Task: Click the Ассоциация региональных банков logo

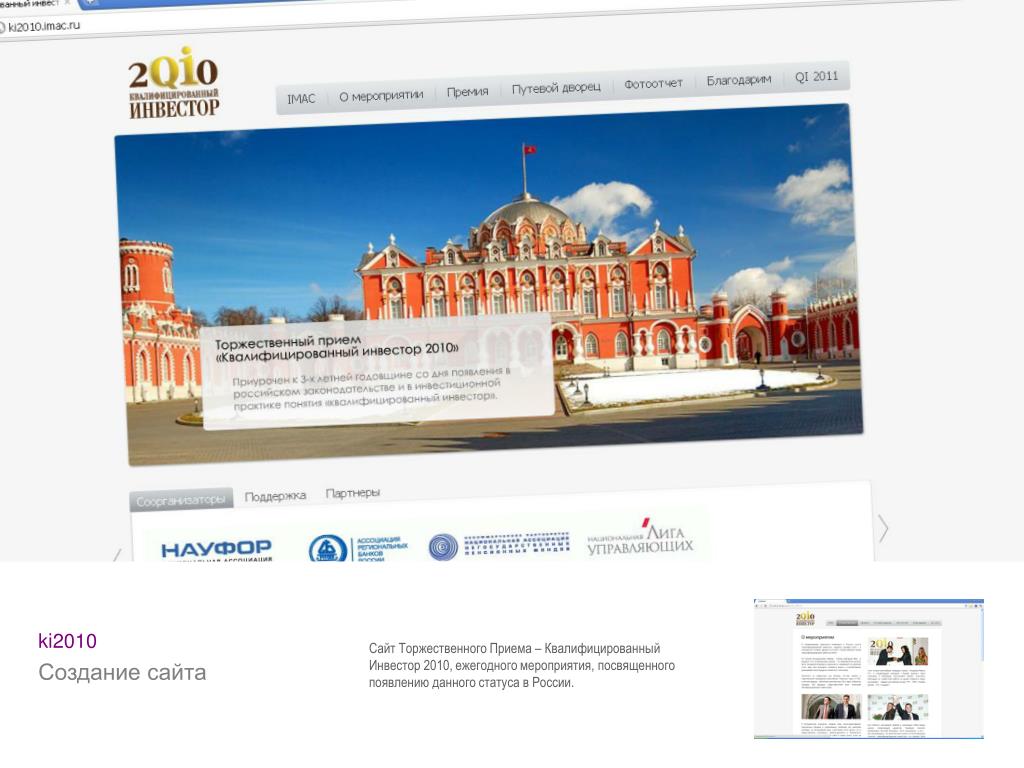Action: click(x=358, y=549)
